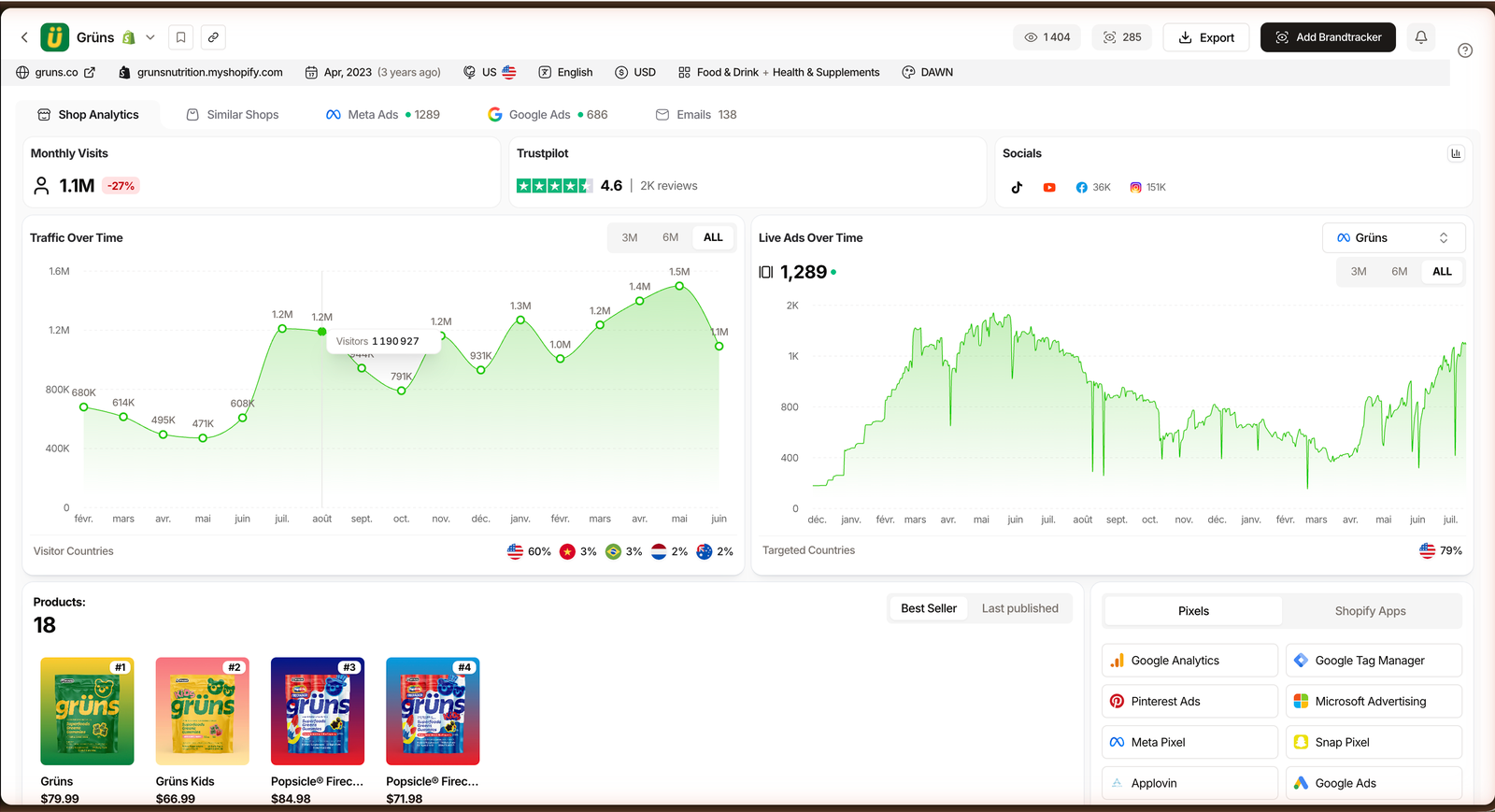Switch to the Meta Ads tab
1495x812 pixels.
383,115
